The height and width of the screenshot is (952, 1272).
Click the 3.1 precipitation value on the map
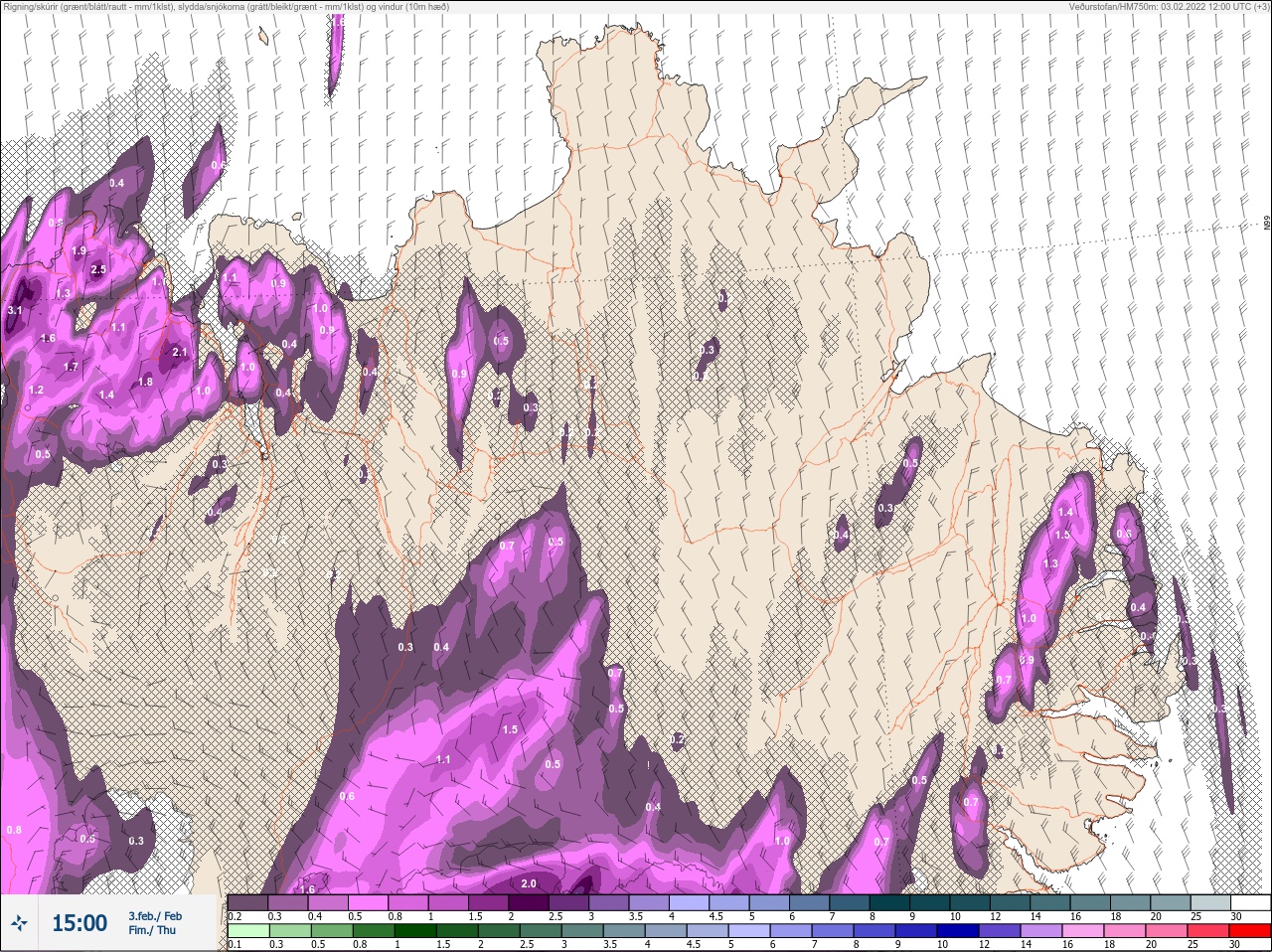click(14, 311)
